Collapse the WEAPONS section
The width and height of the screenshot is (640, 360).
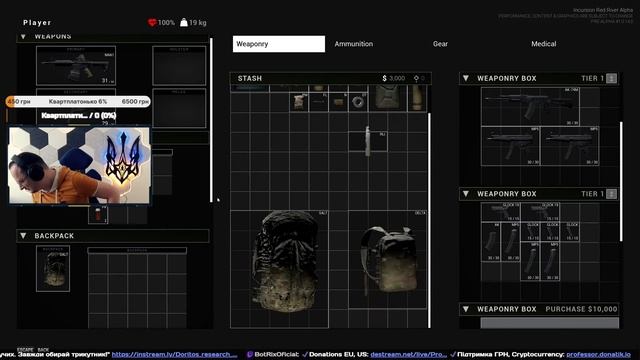(x=23, y=37)
